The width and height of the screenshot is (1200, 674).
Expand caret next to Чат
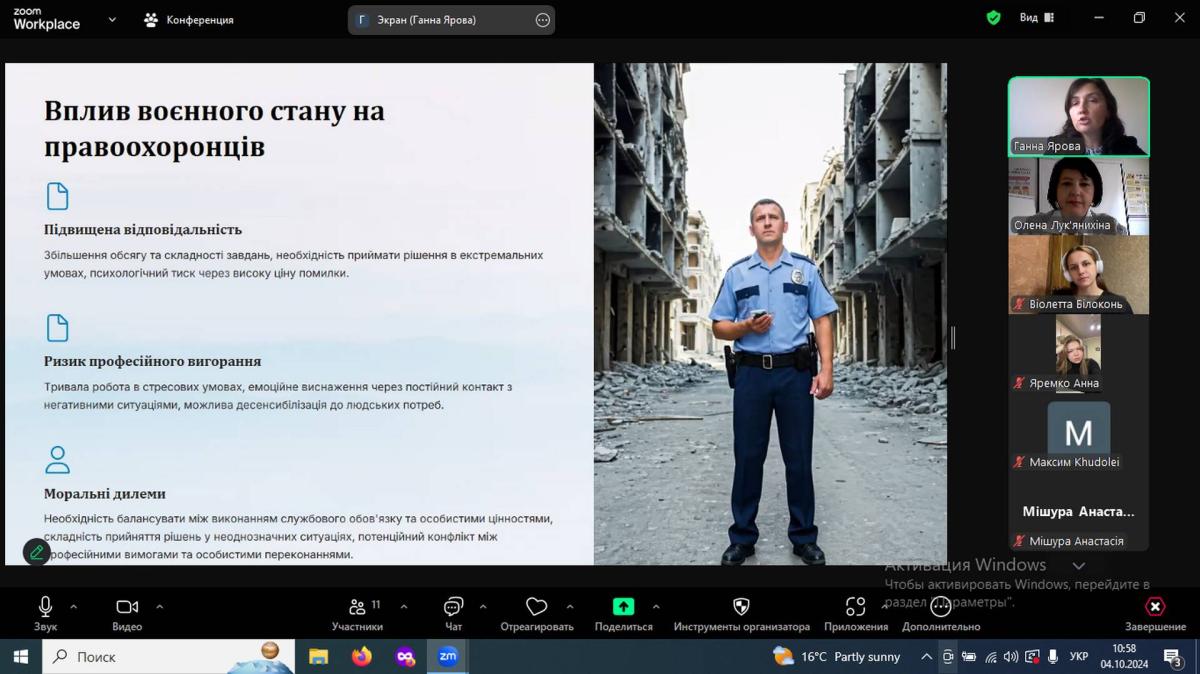click(x=483, y=606)
